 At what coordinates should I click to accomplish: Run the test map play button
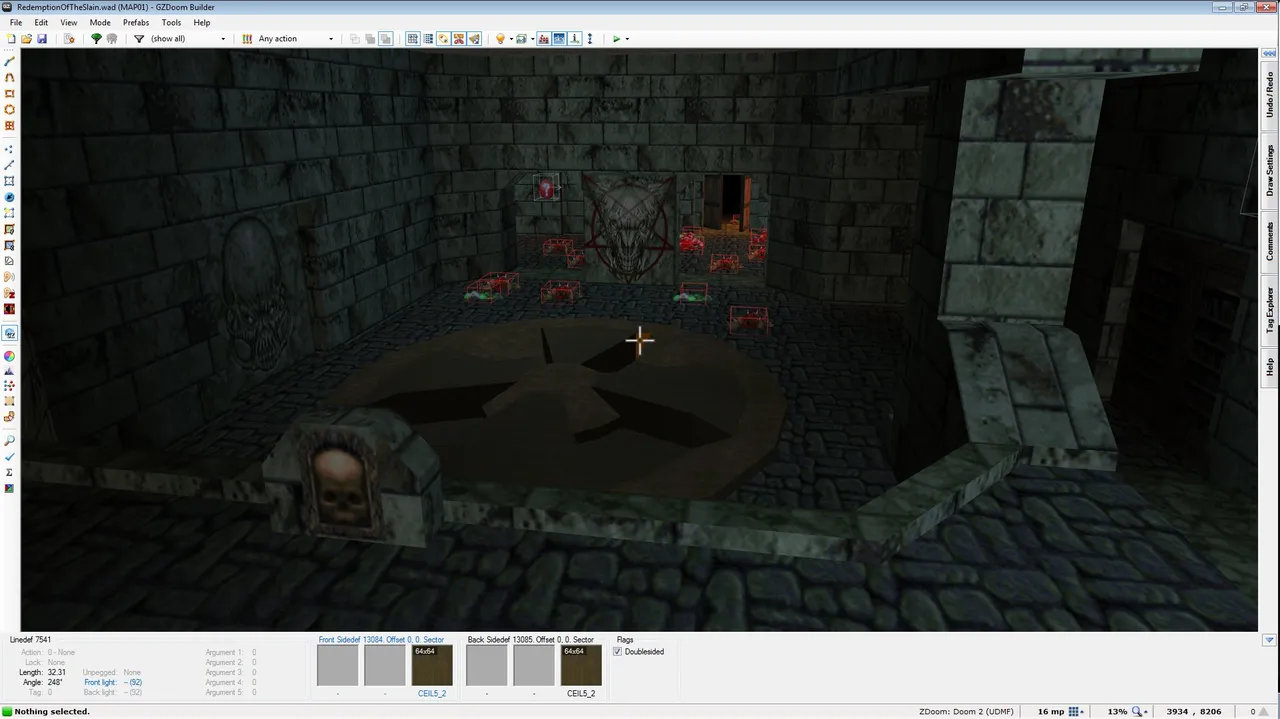[617, 39]
